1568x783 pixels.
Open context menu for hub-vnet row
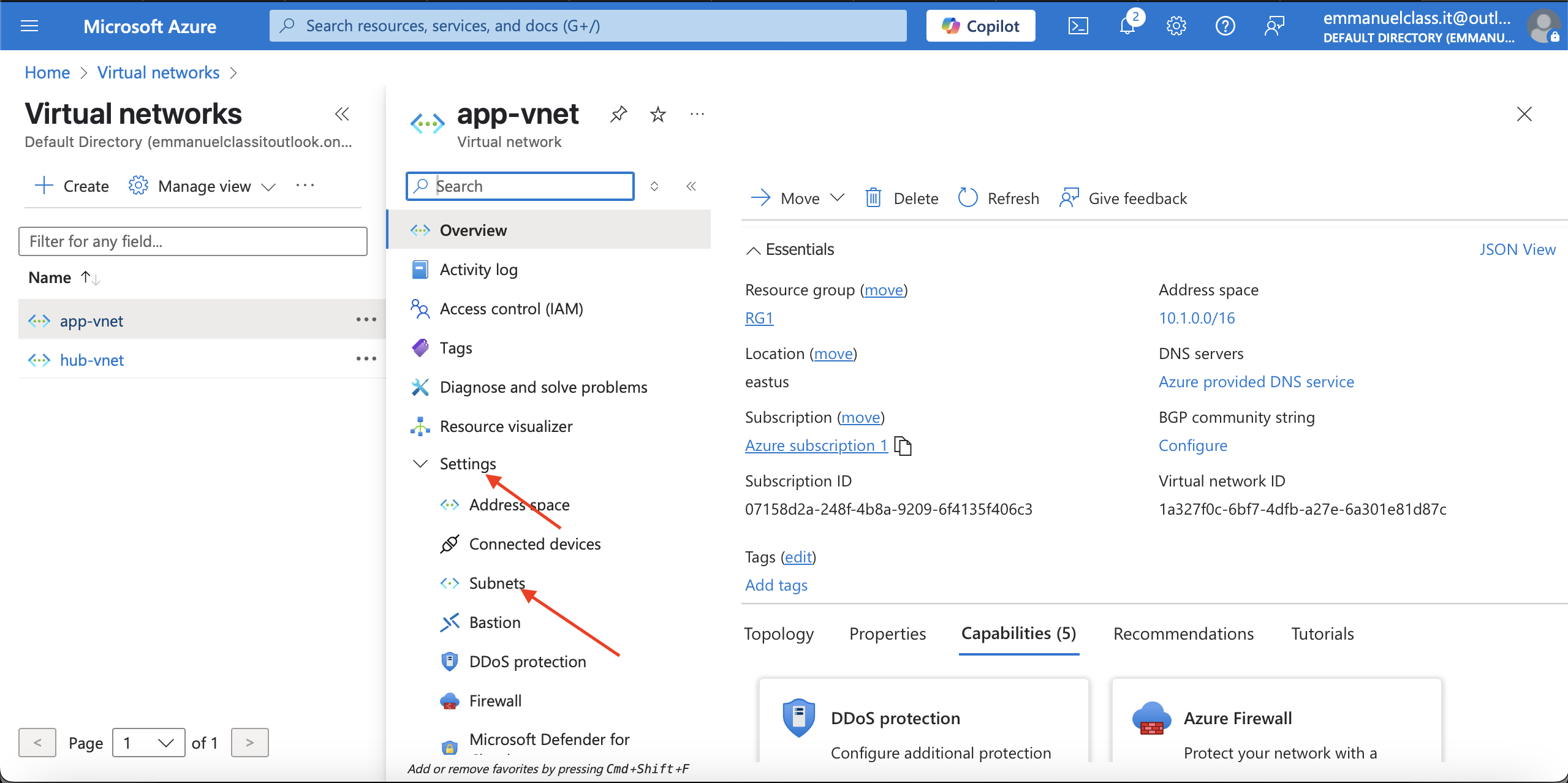(366, 358)
